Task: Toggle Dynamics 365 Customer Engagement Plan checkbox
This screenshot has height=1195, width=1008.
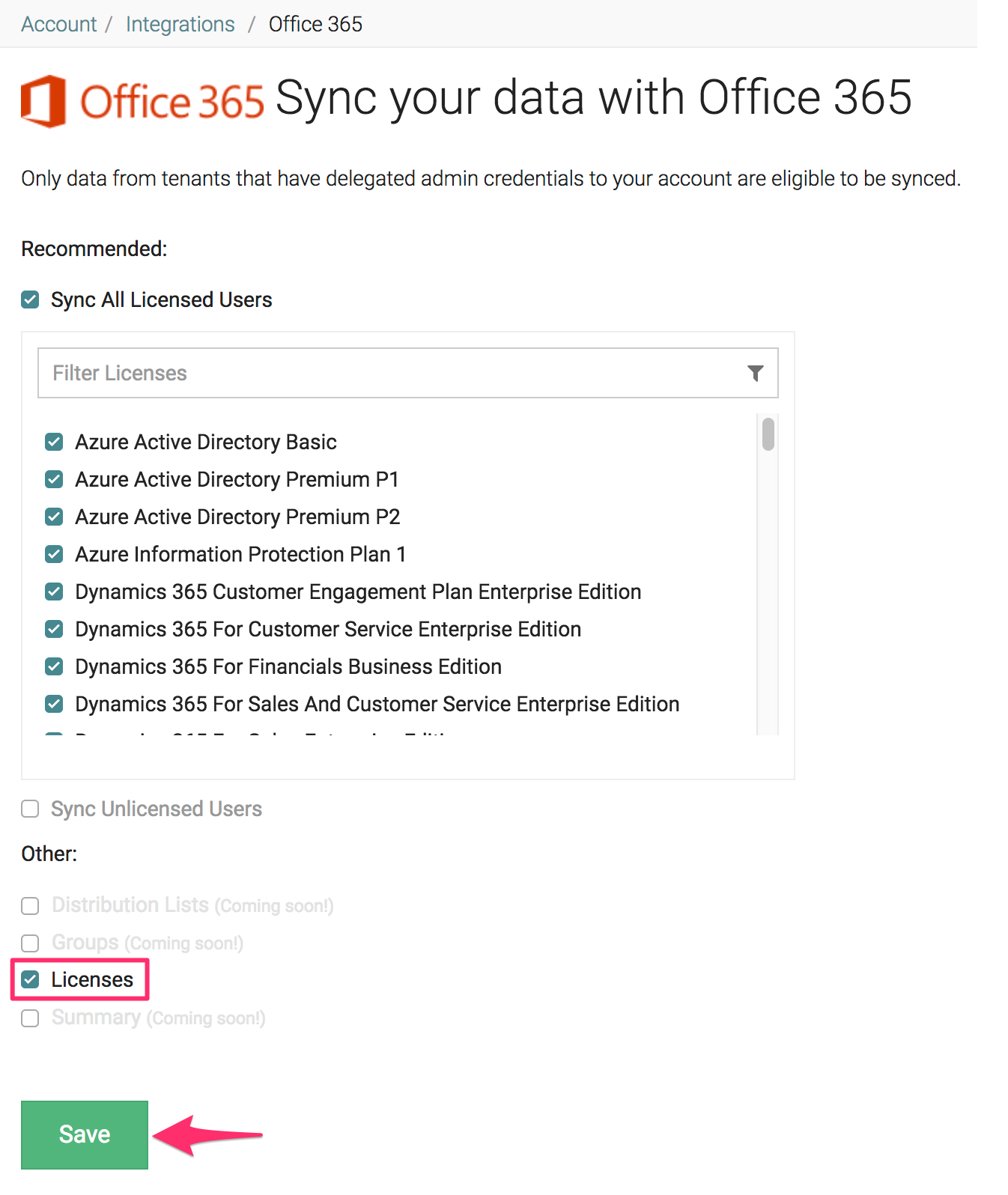Action: click(x=54, y=592)
